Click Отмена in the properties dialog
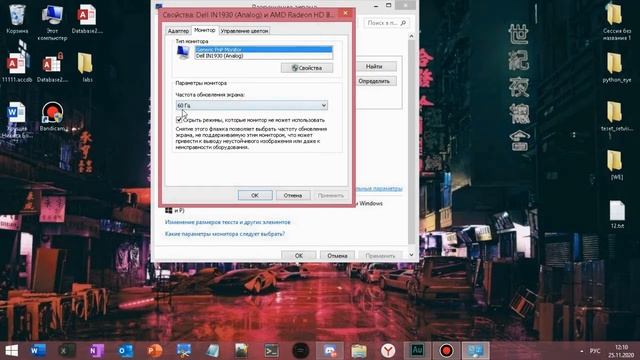Screen dimensions: 640x360 (x=293, y=196)
